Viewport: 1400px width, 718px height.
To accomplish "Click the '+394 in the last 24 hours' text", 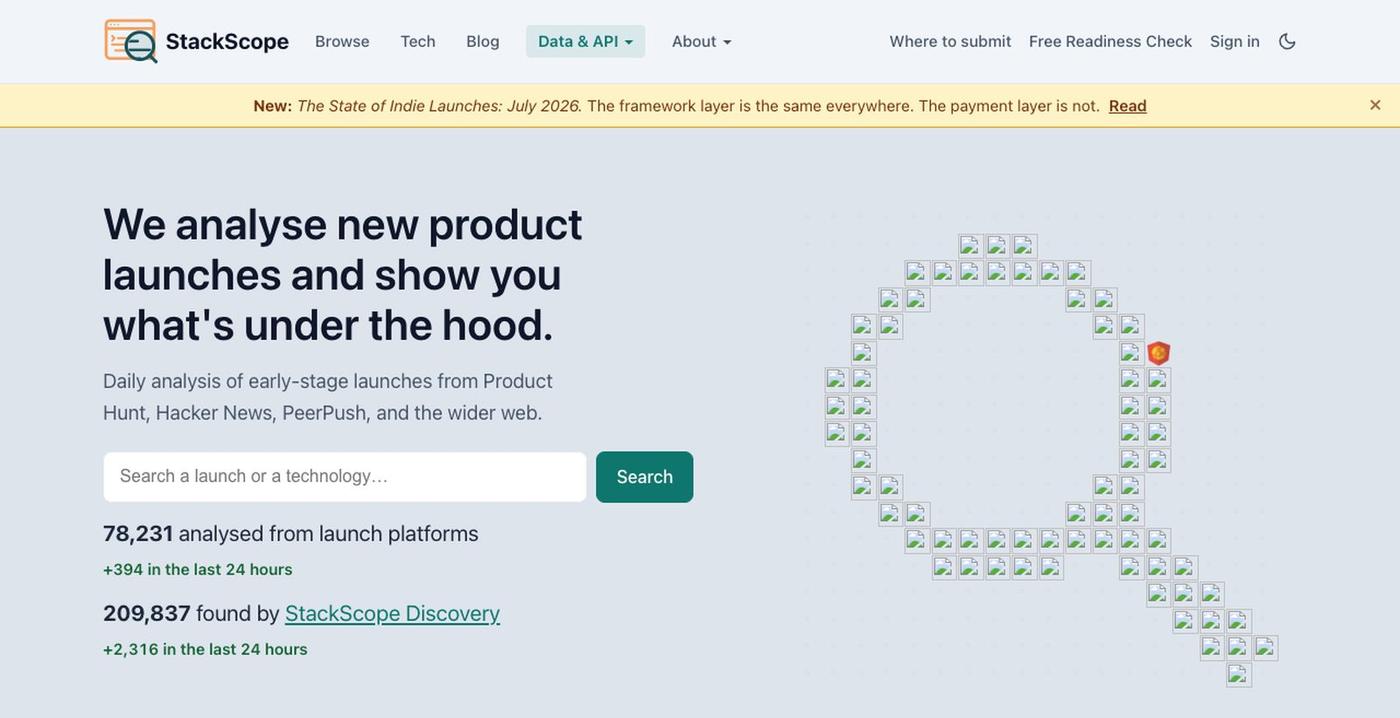I will click(198, 569).
